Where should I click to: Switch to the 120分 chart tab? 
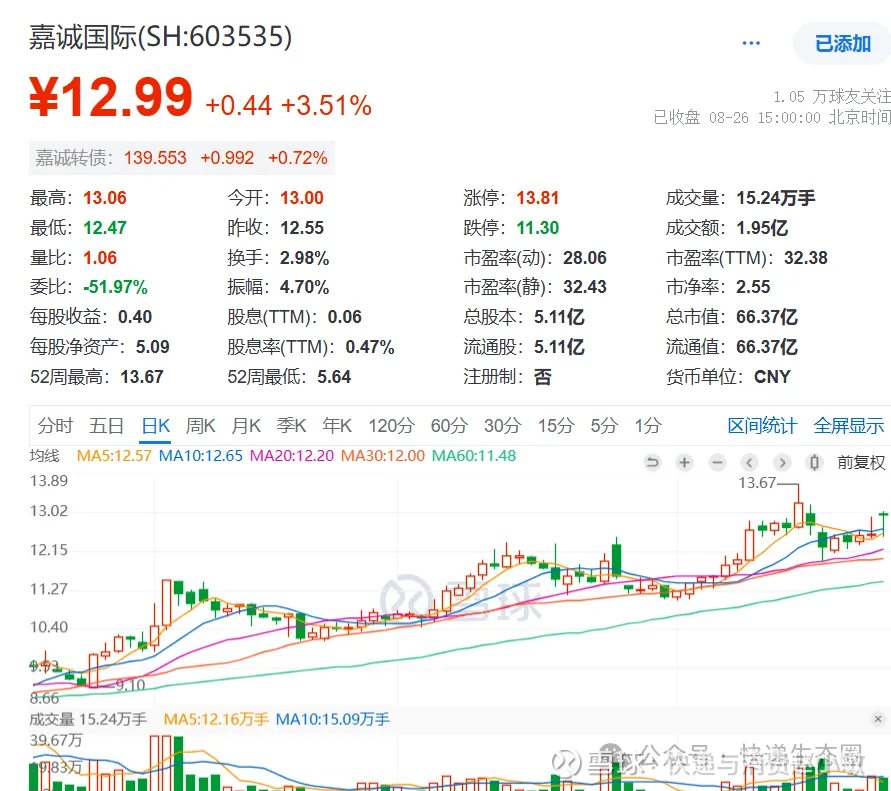click(x=392, y=425)
